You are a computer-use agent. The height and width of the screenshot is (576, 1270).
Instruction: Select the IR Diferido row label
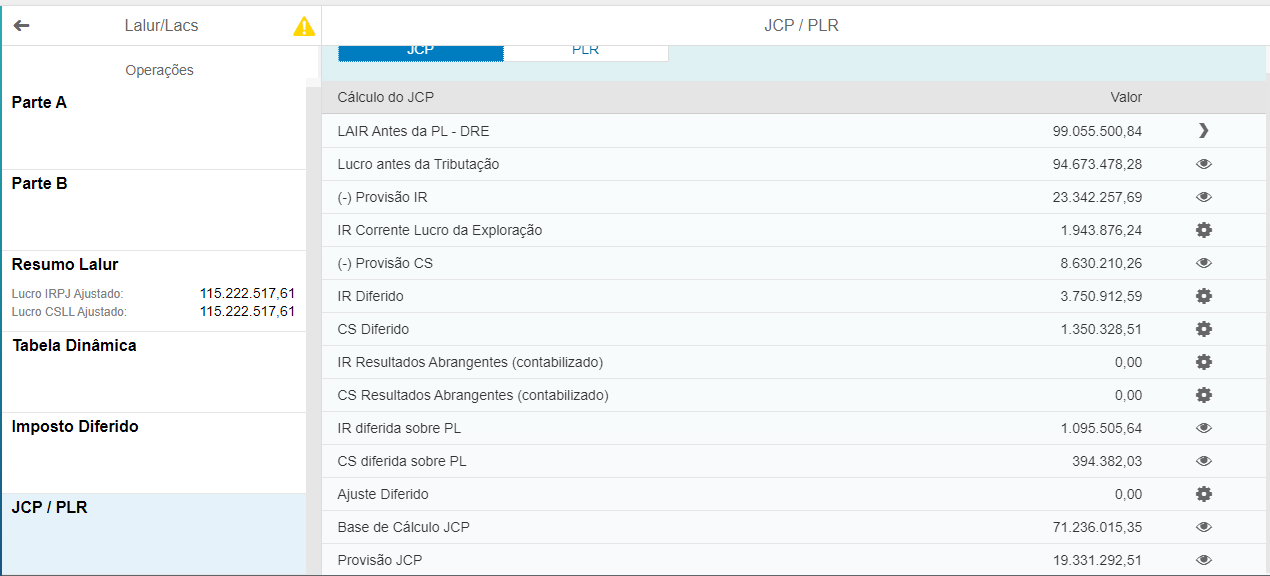[x=371, y=296]
